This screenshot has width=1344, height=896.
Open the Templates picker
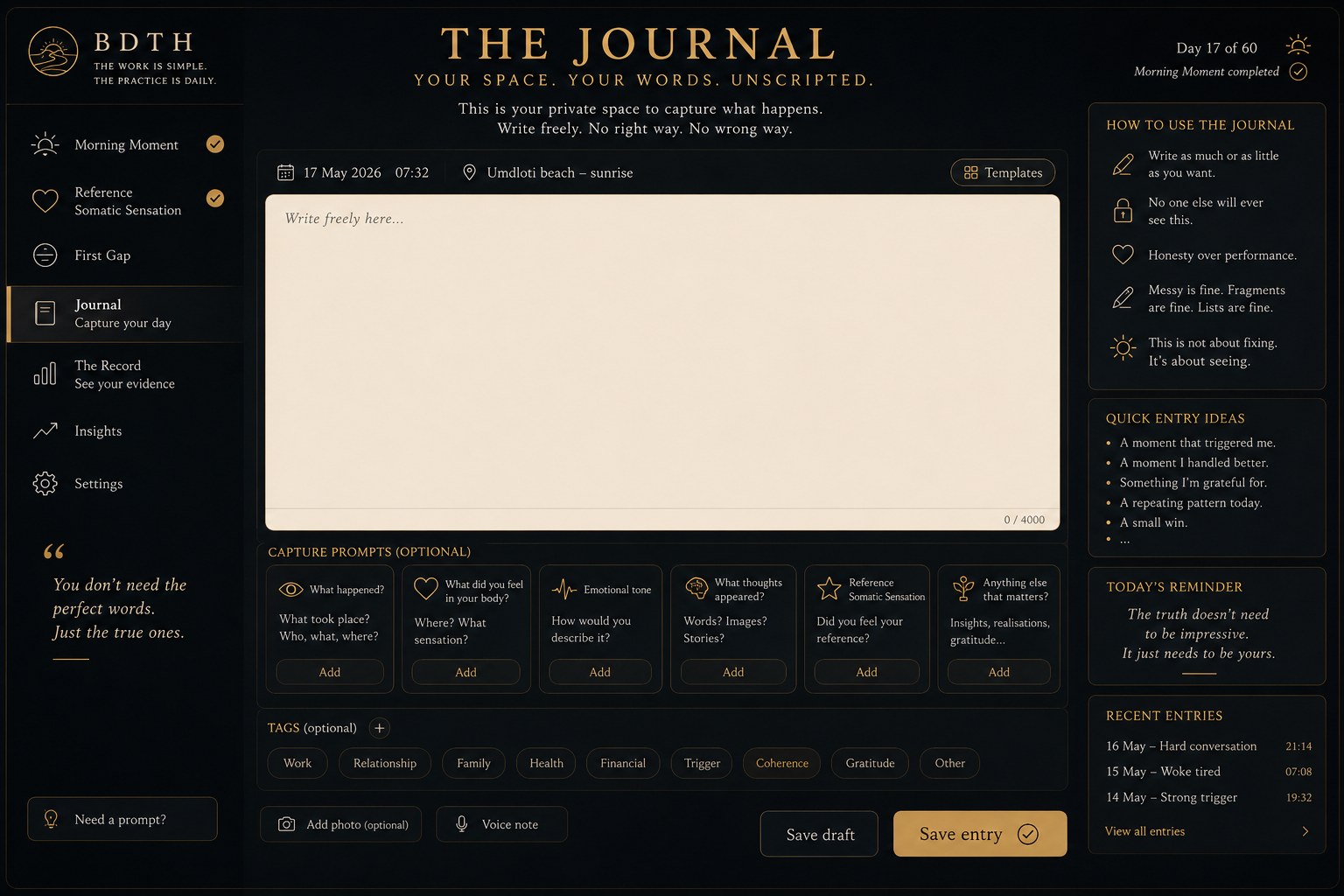point(1003,172)
